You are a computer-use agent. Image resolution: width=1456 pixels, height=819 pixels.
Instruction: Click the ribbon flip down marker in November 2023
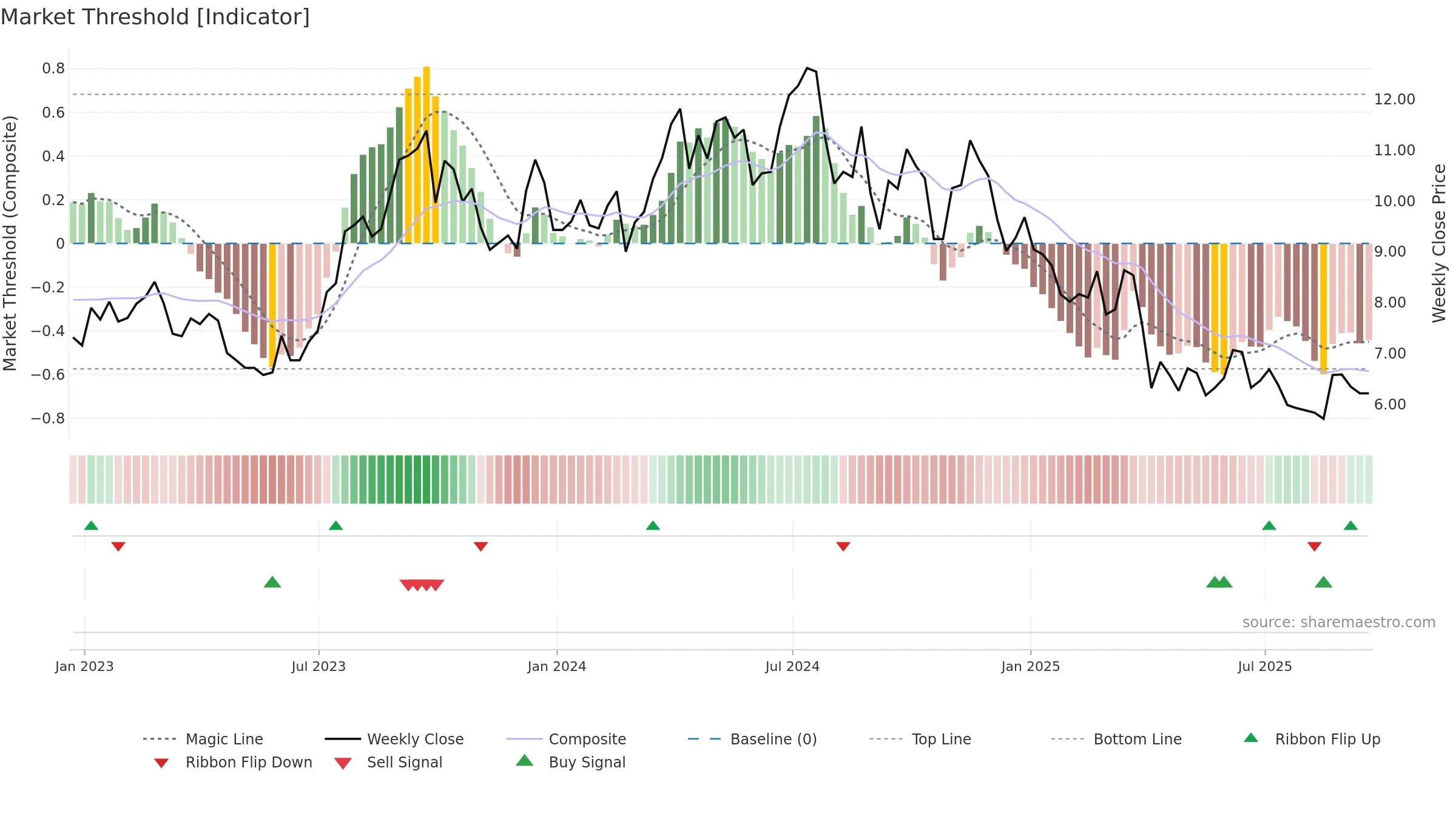480,547
